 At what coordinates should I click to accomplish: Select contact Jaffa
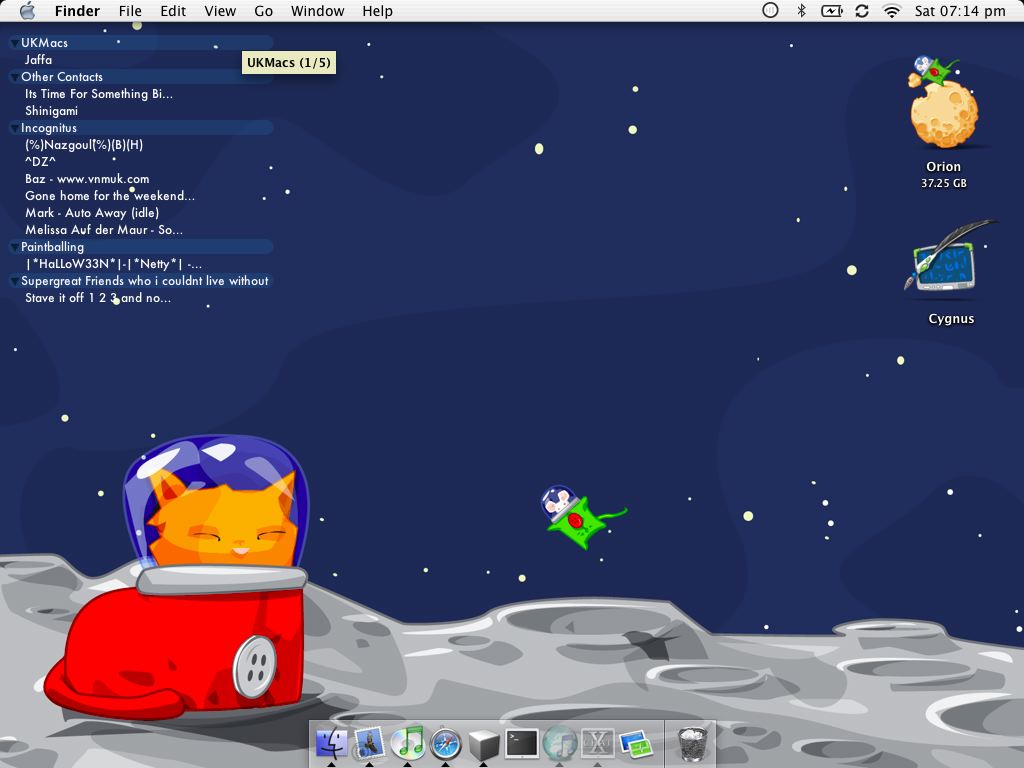pyautogui.click(x=39, y=59)
